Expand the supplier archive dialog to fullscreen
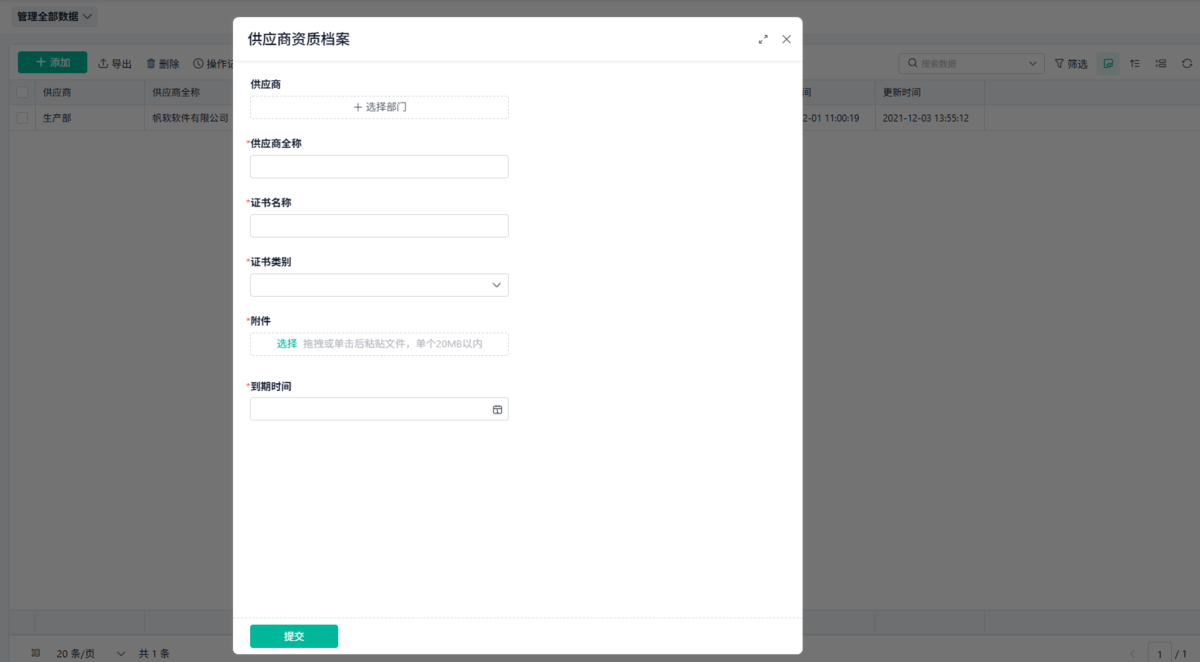This screenshot has height=662, width=1200. pyautogui.click(x=763, y=39)
